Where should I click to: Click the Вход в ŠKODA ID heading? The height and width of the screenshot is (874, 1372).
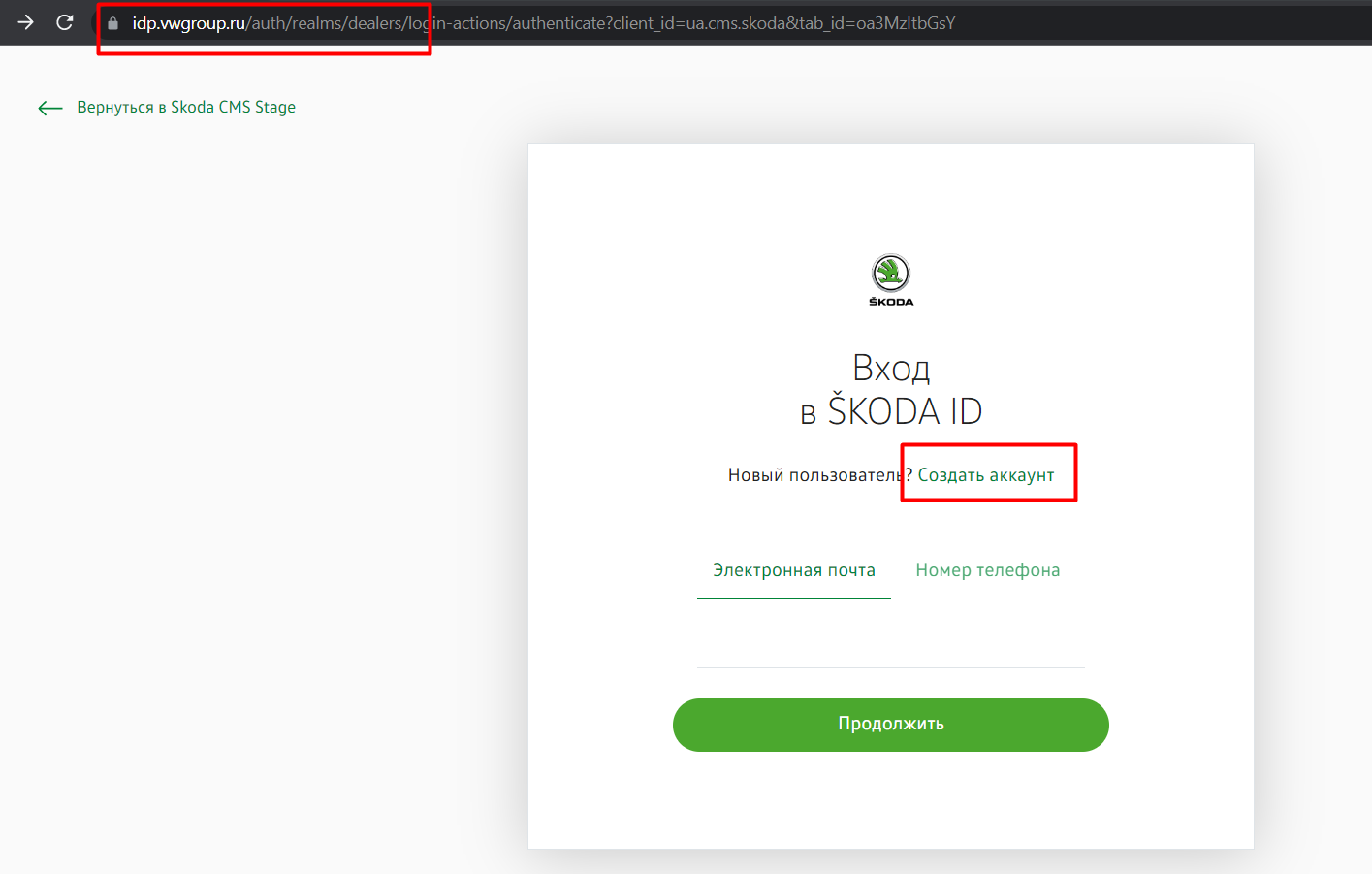point(891,389)
